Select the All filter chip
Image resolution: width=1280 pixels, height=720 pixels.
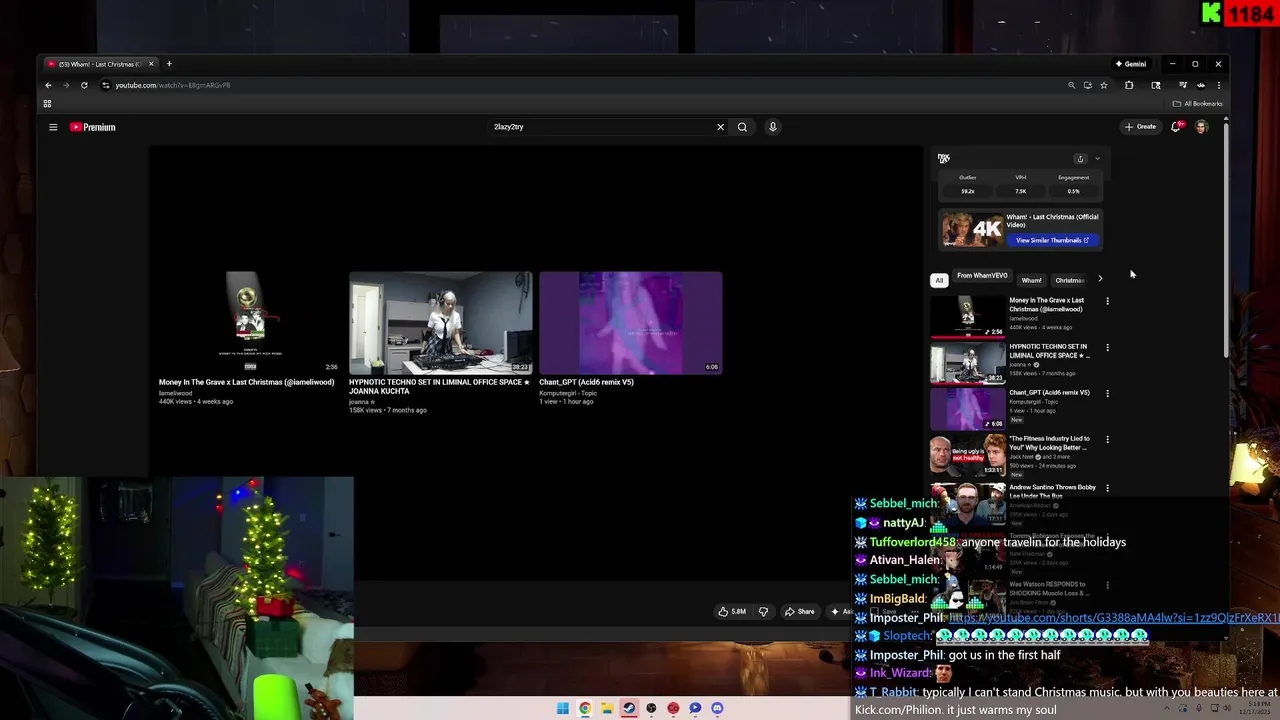939,280
